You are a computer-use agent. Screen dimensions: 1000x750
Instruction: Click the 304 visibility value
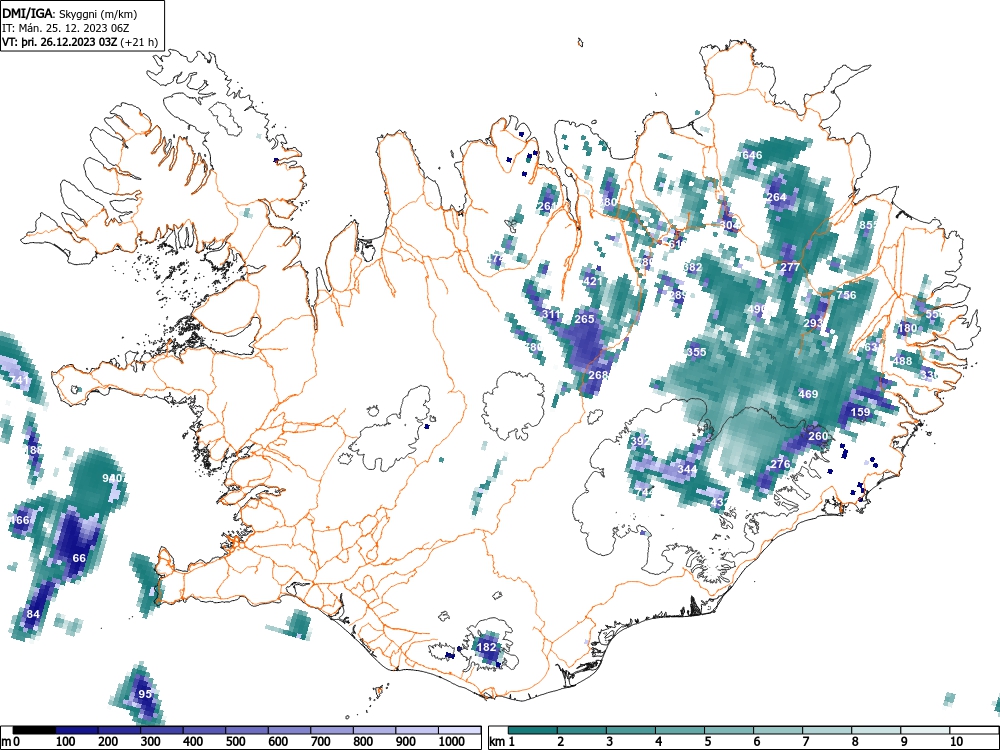tap(729, 225)
